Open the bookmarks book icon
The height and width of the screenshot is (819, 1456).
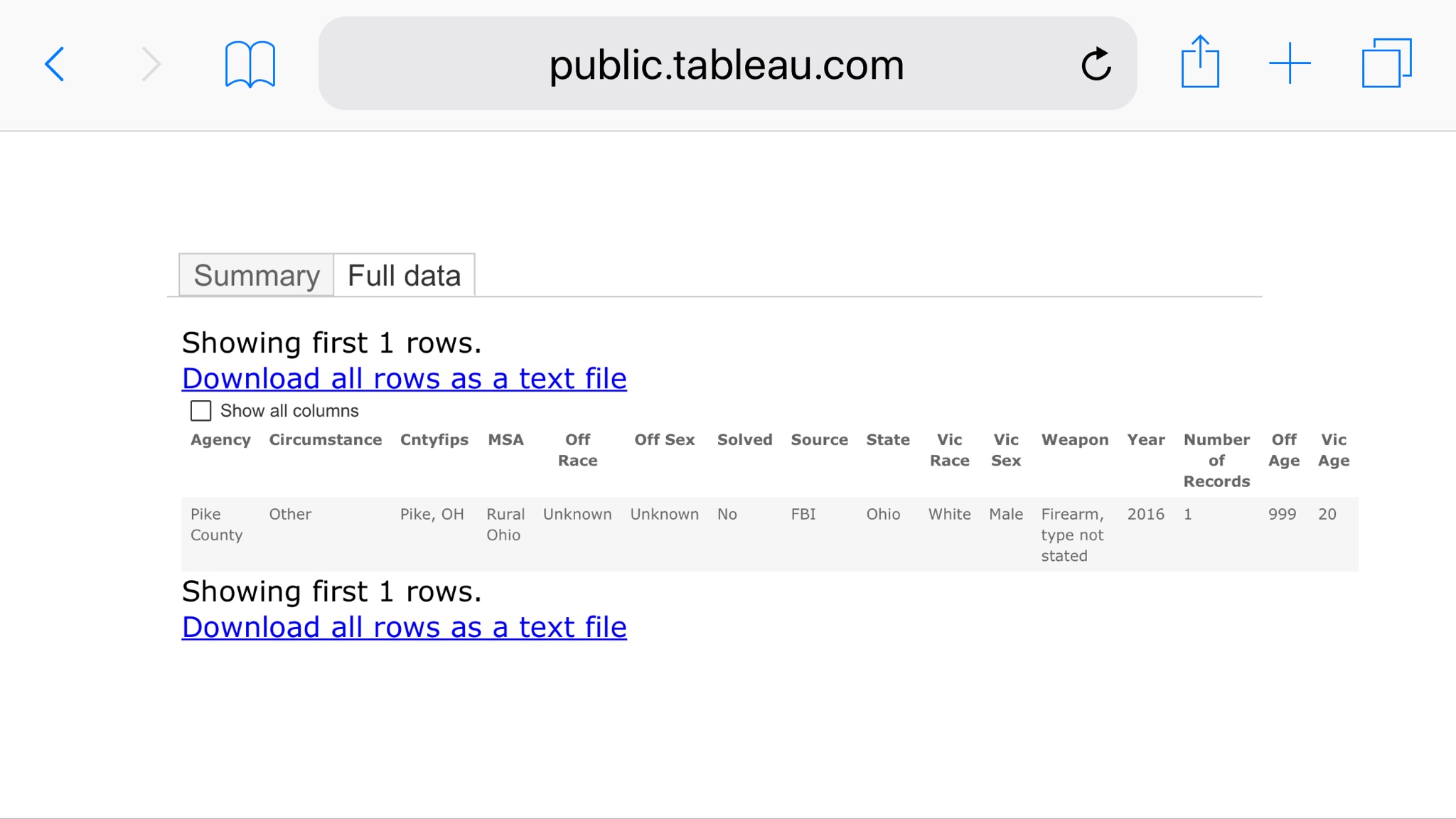pyautogui.click(x=250, y=64)
